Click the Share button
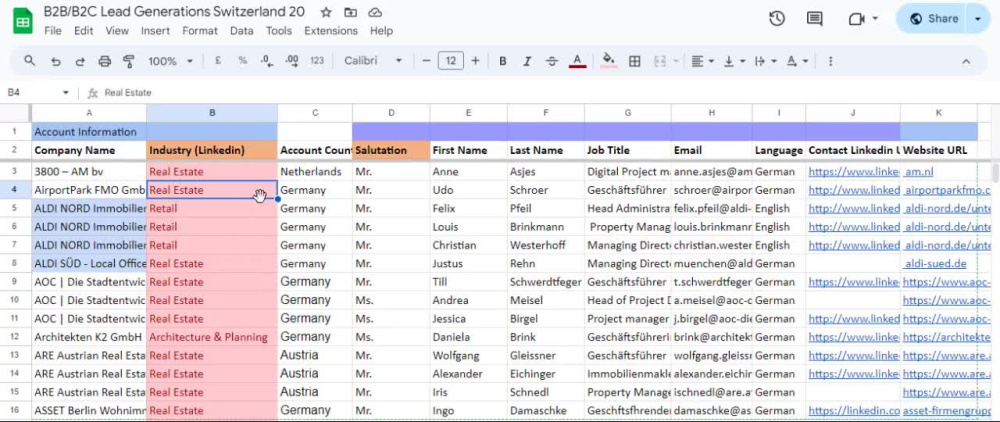 934,18
